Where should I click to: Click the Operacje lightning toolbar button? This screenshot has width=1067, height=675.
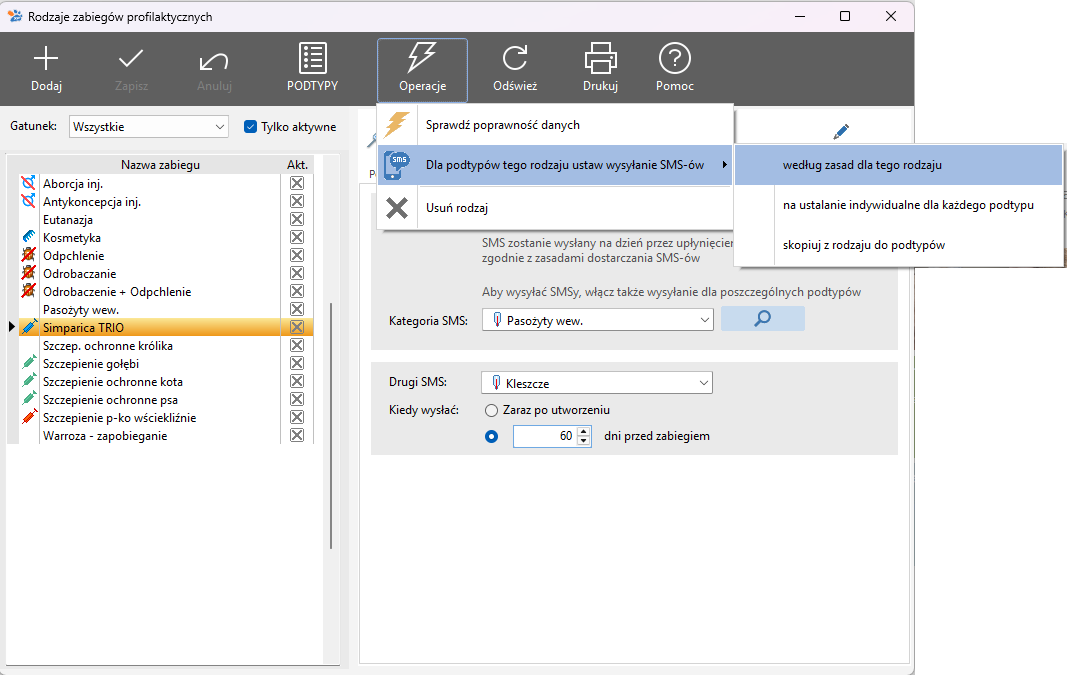coord(422,69)
